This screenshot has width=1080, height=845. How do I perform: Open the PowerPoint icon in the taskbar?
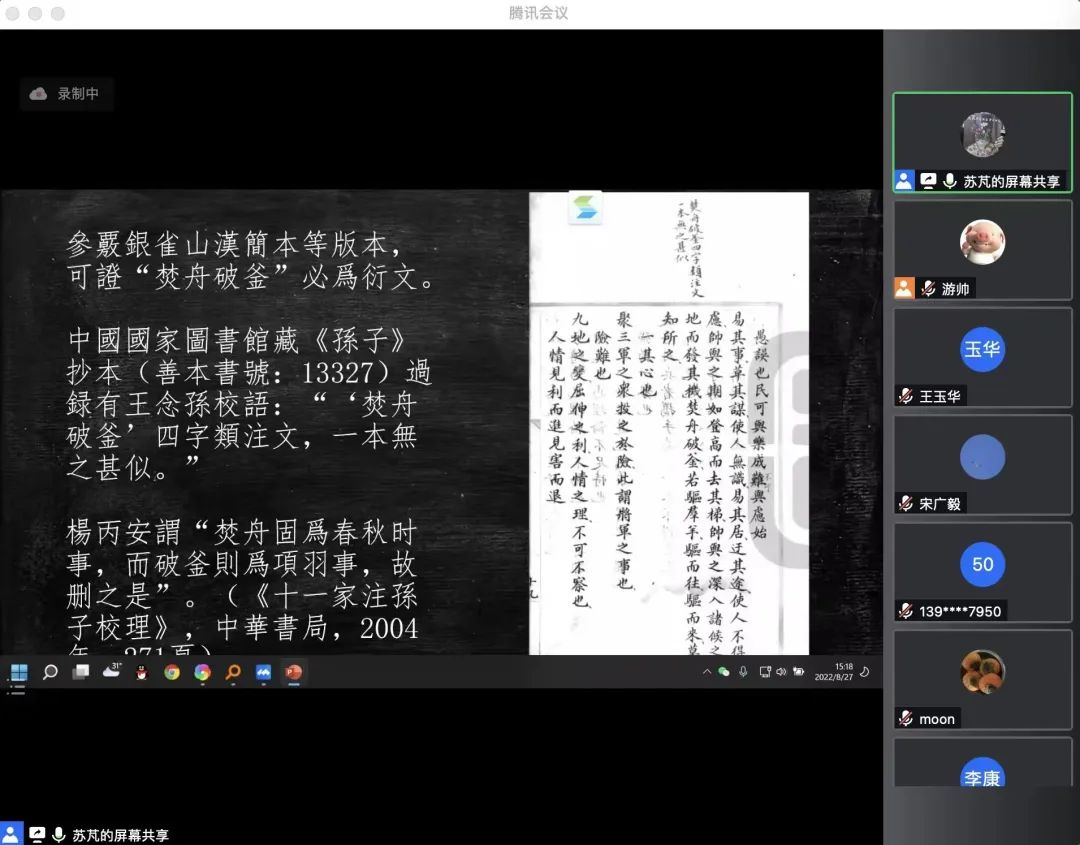coord(293,672)
